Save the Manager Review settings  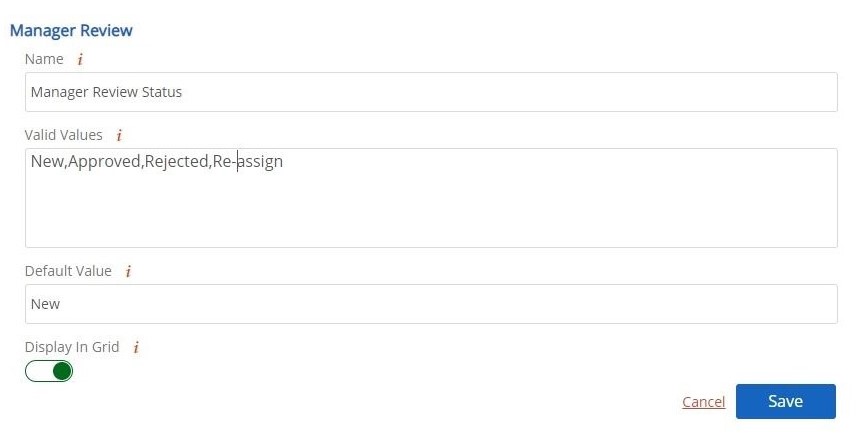click(x=786, y=401)
